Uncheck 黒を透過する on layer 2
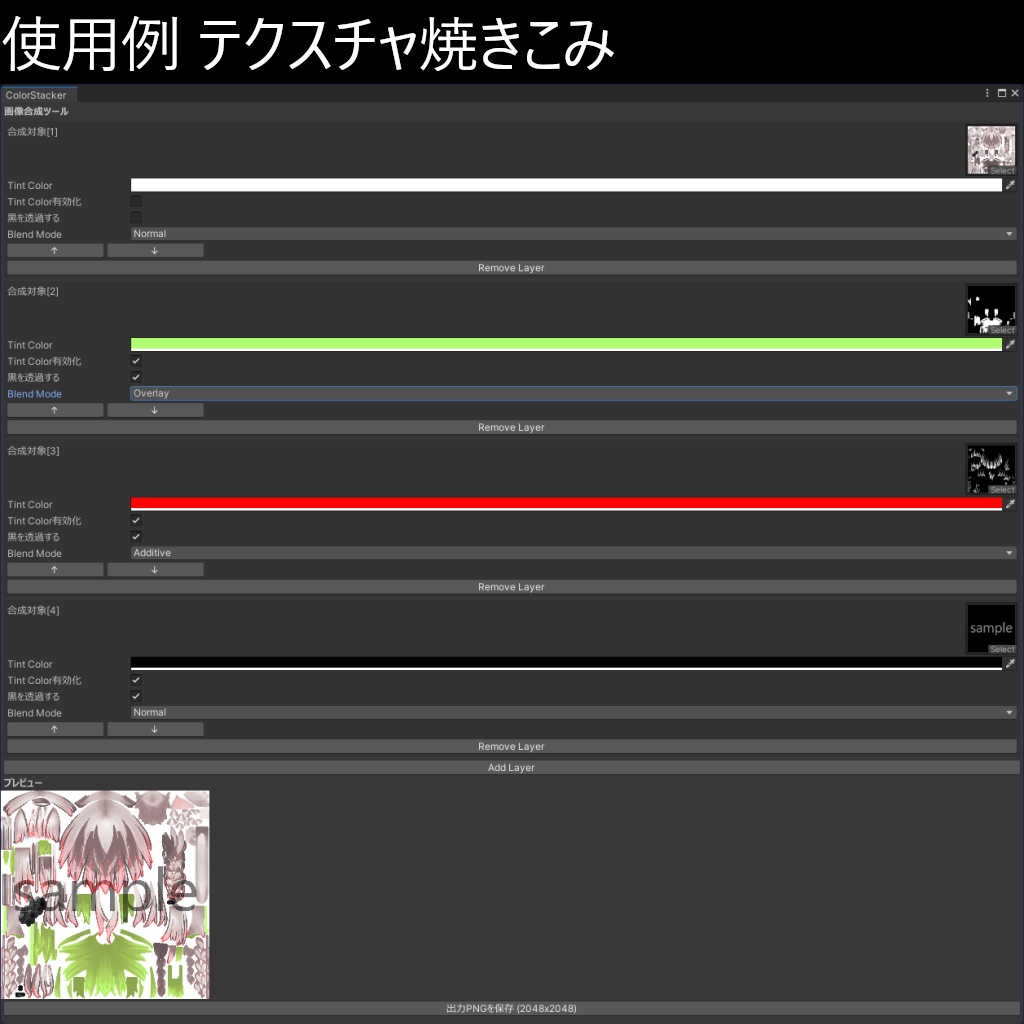The image size is (1024, 1024). pyautogui.click(x=135, y=377)
